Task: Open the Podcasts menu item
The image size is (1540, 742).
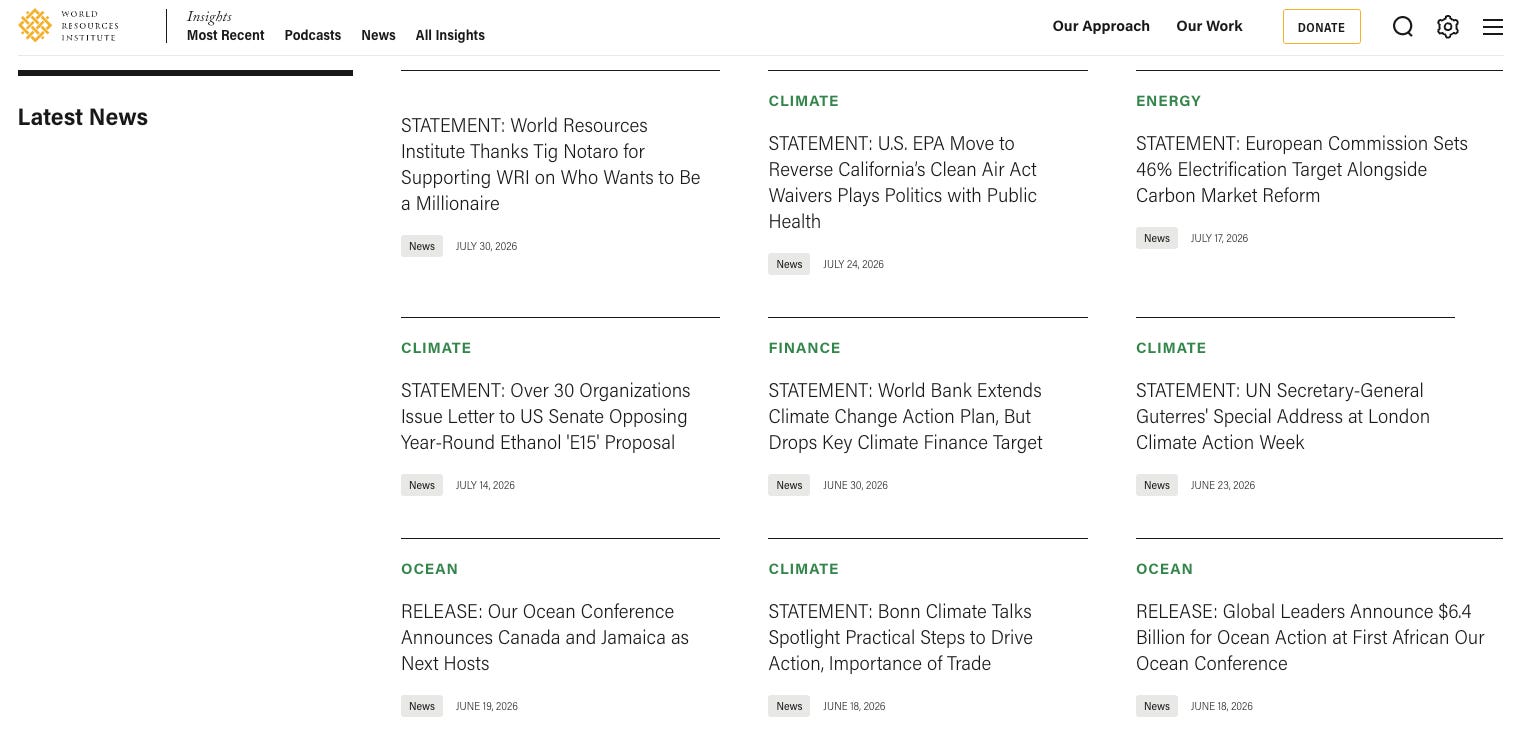Action: coord(313,35)
